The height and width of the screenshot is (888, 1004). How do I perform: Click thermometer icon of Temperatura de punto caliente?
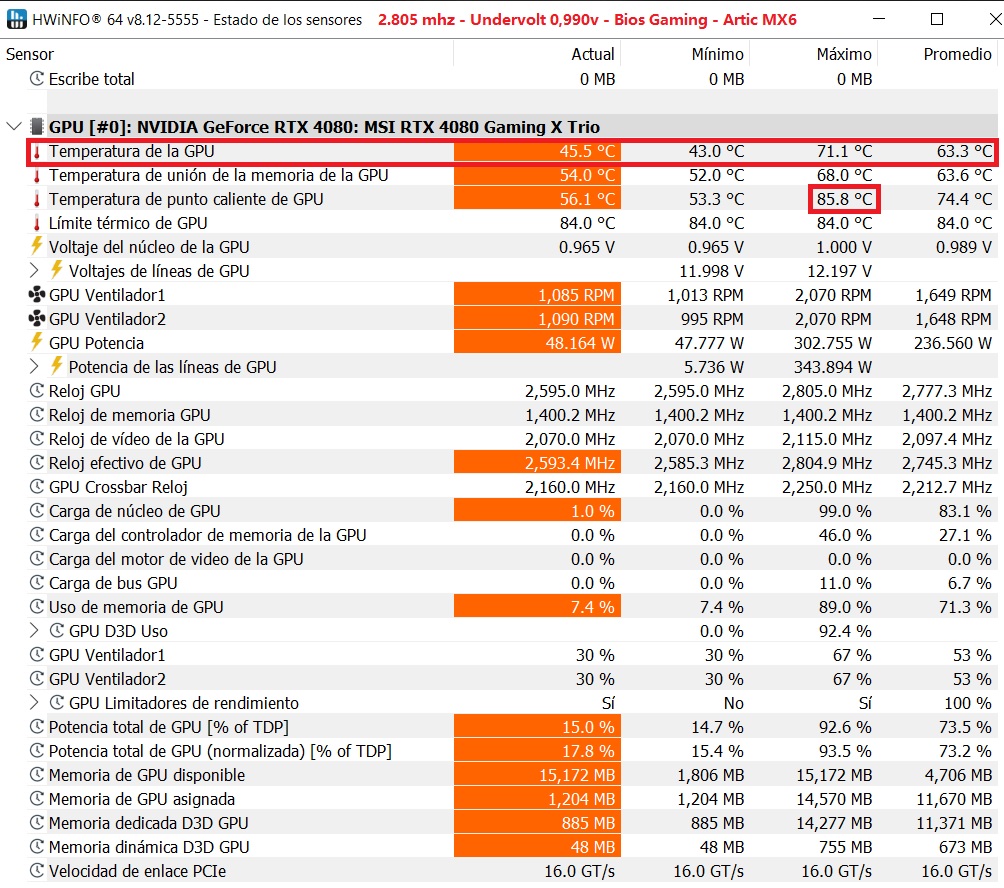pyautogui.click(x=37, y=199)
